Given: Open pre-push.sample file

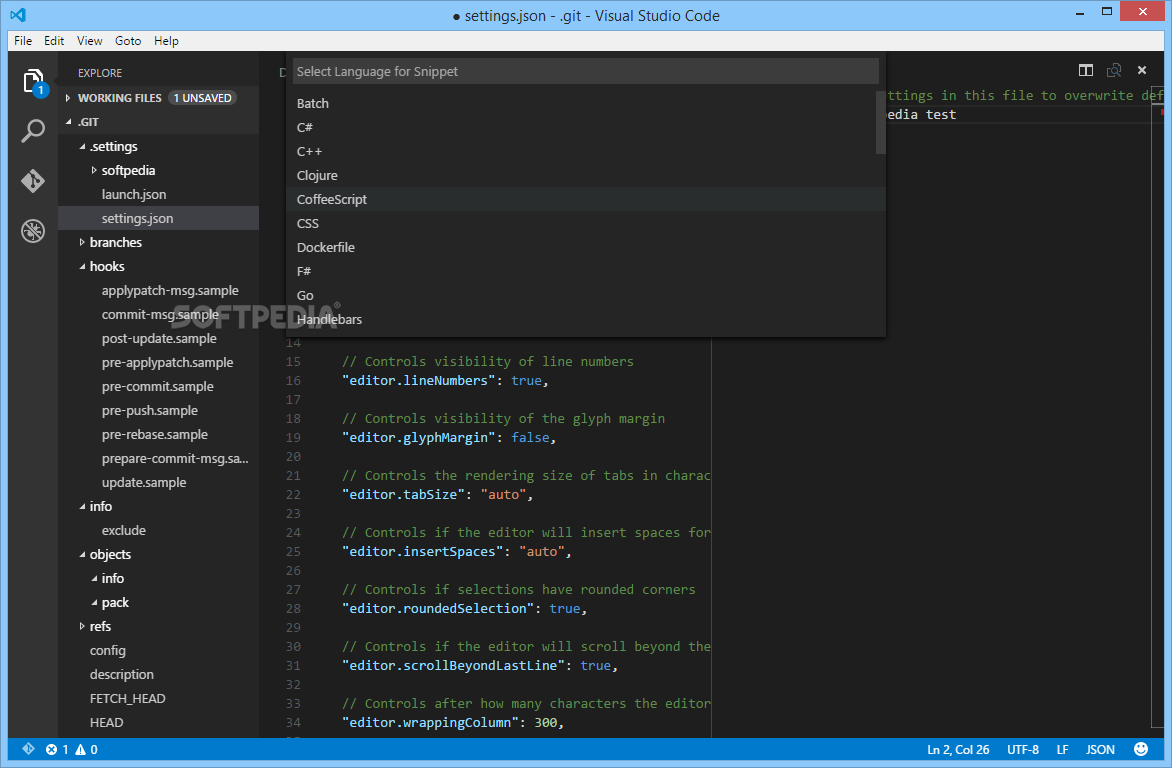Looking at the screenshot, I should coord(158,410).
